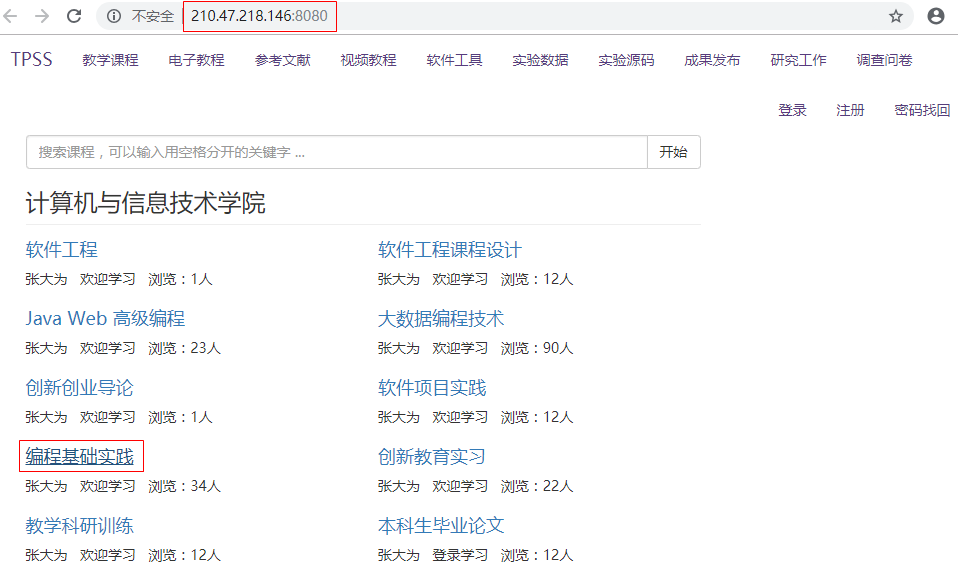
Task: Open the 本科生毕业论文 course
Action: pos(441,526)
